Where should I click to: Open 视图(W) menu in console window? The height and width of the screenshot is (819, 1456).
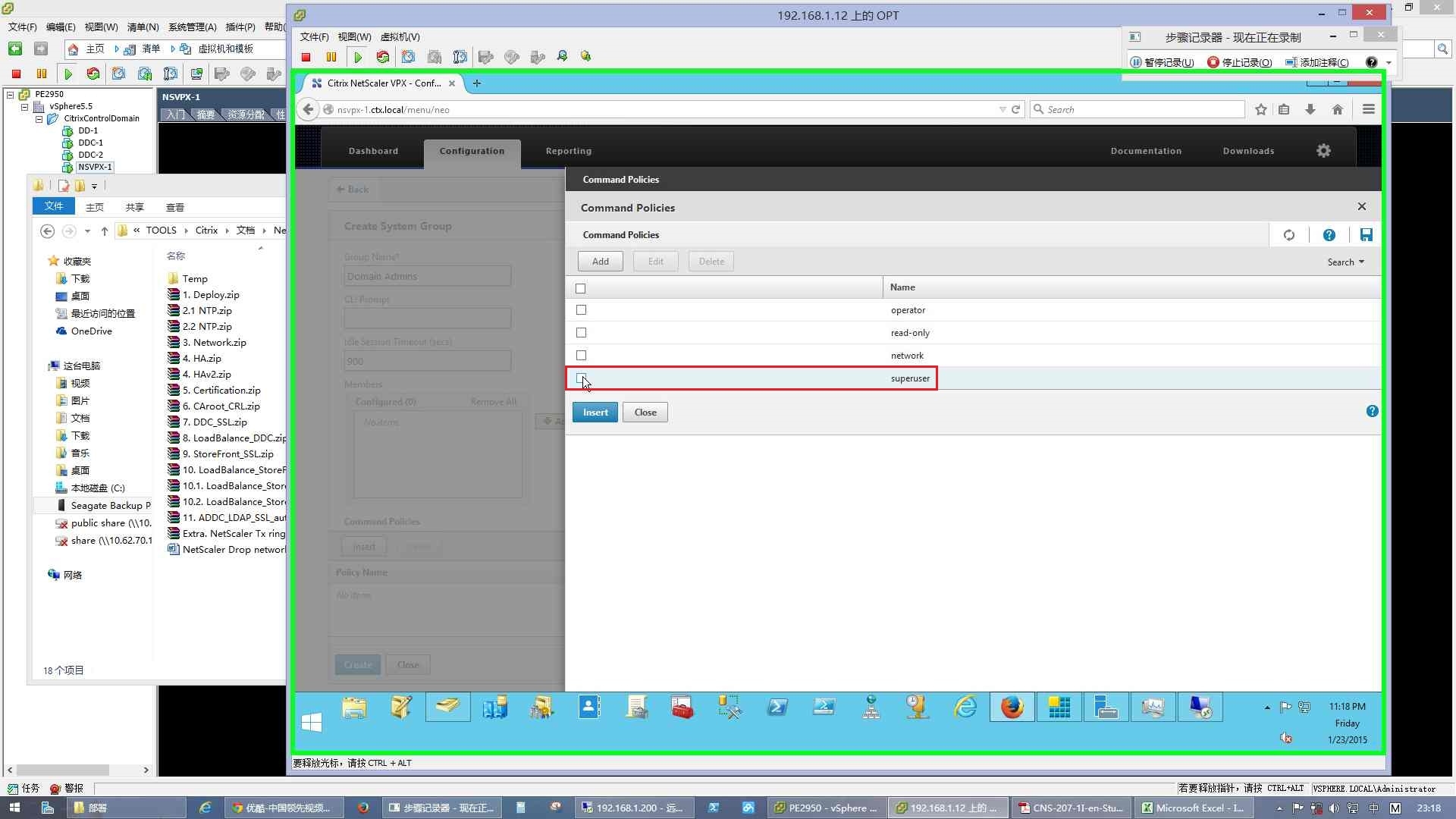point(354,36)
